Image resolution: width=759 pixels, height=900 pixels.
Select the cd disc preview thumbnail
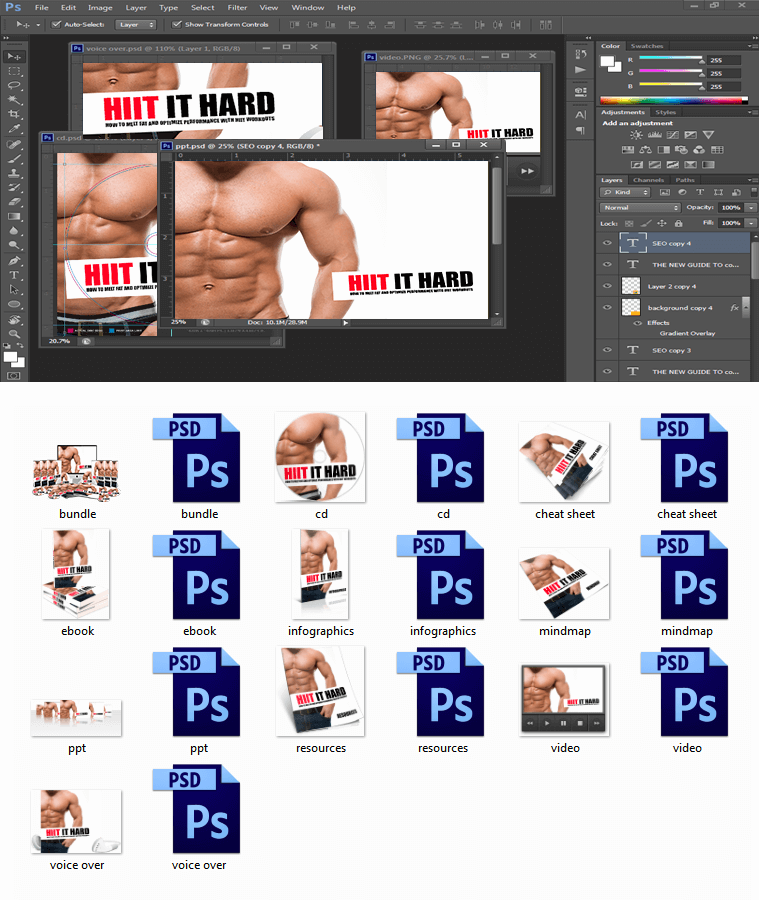pyautogui.click(x=320, y=457)
